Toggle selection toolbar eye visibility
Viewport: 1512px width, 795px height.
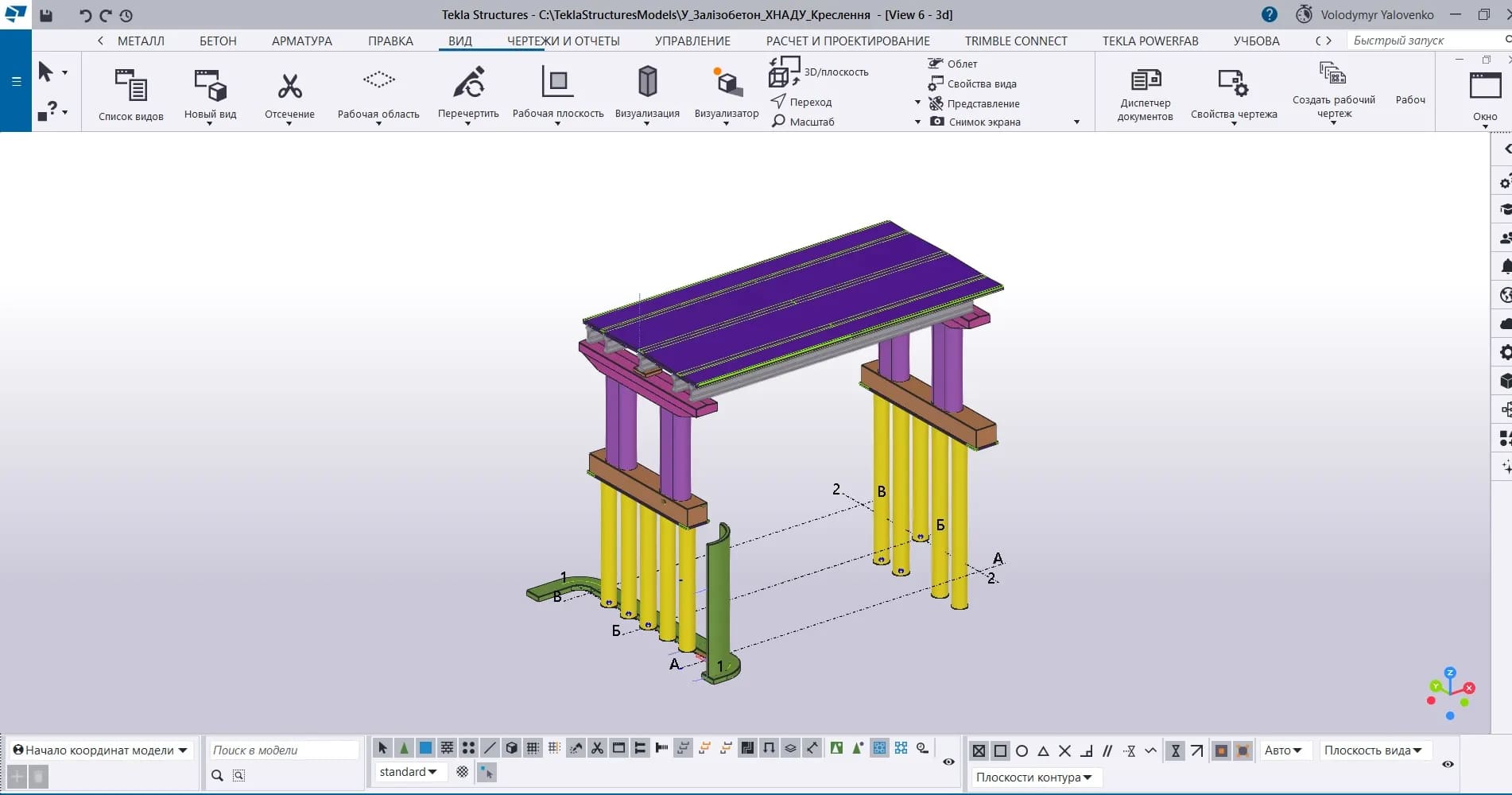[x=948, y=762]
